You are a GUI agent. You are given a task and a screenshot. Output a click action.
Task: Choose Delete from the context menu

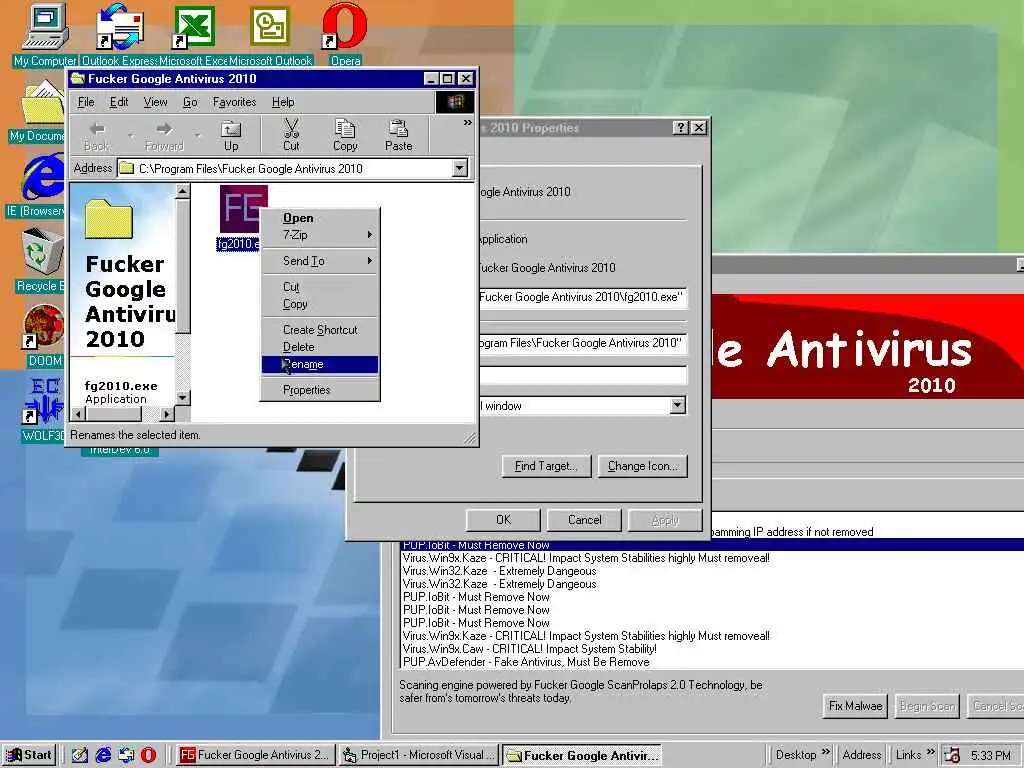tap(320, 347)
